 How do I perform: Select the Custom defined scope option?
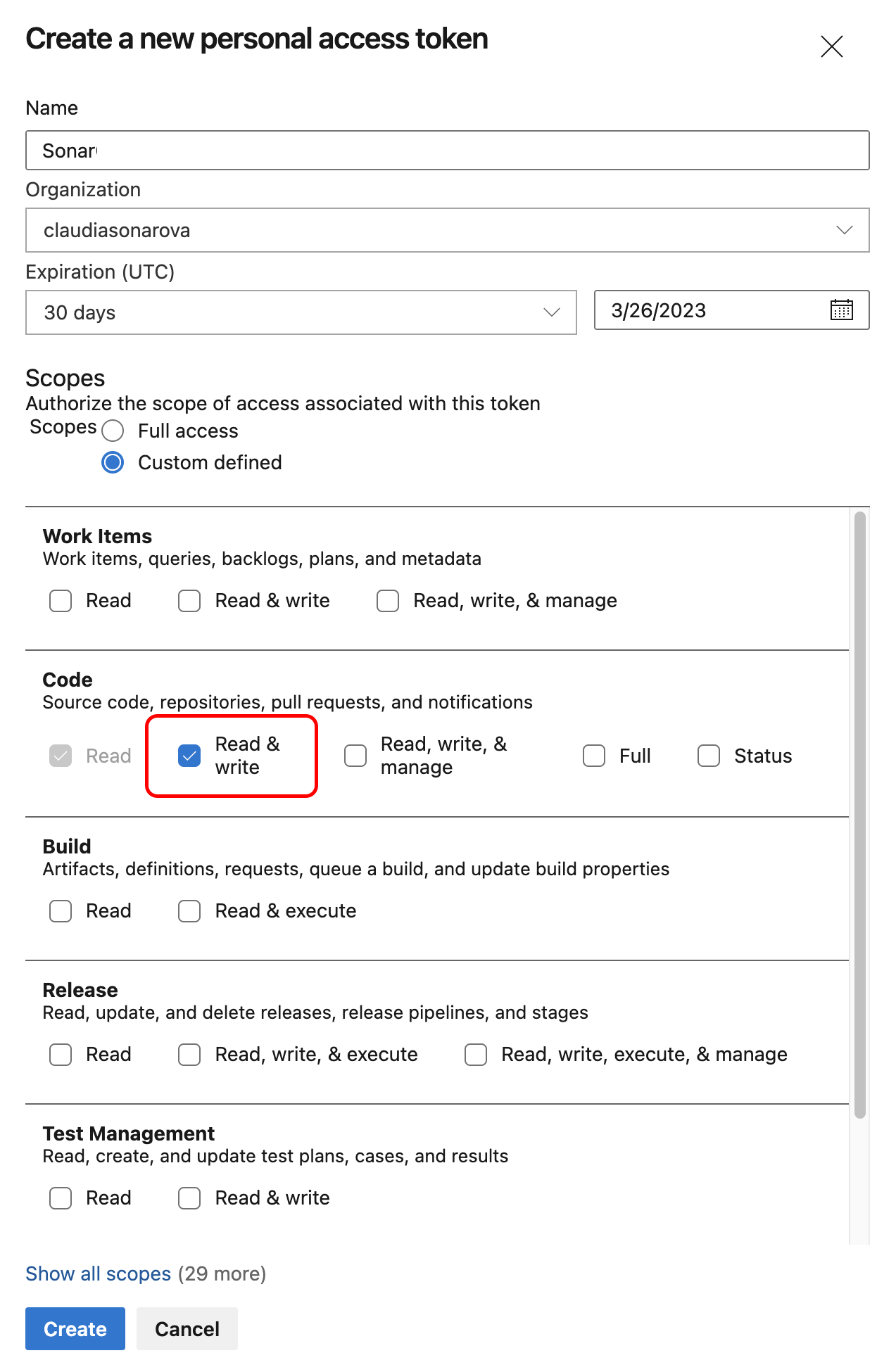[x=113, y=462]
